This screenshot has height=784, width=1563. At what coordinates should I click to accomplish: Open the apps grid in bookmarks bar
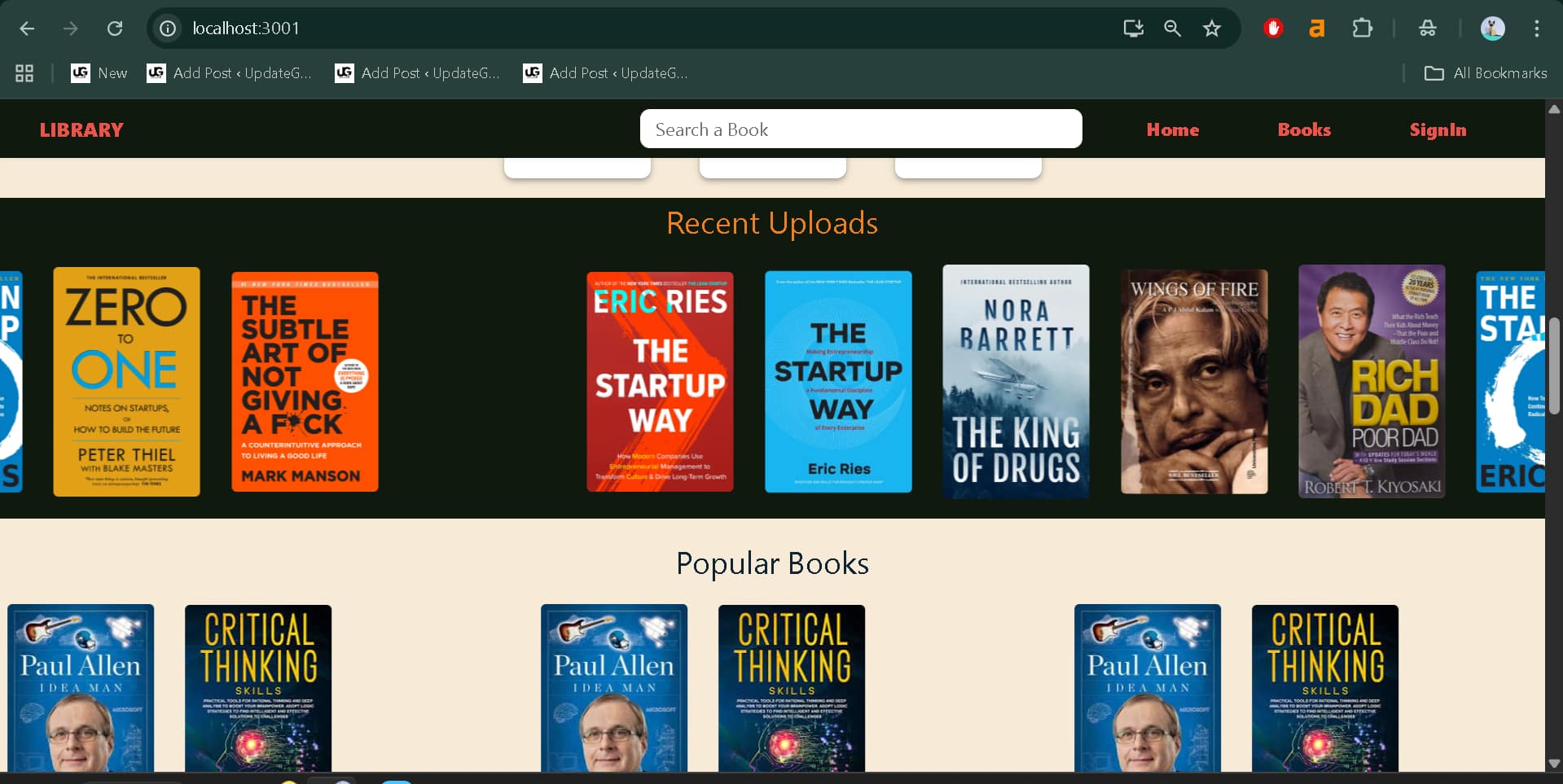[x=24, y=73]
